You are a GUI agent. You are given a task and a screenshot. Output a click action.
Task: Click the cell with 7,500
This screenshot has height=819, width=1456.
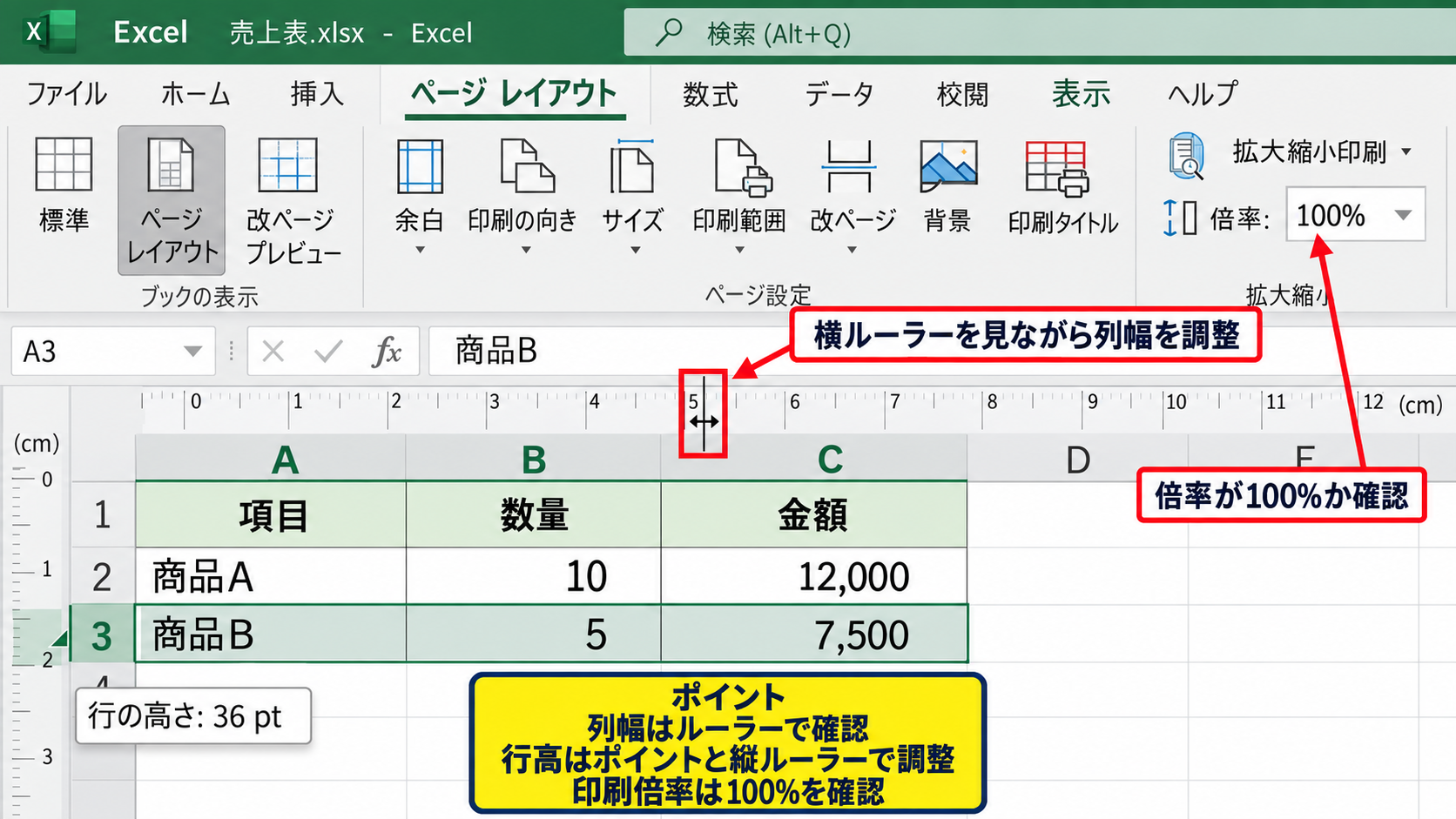pyautogui.click(x=814, y=634)
